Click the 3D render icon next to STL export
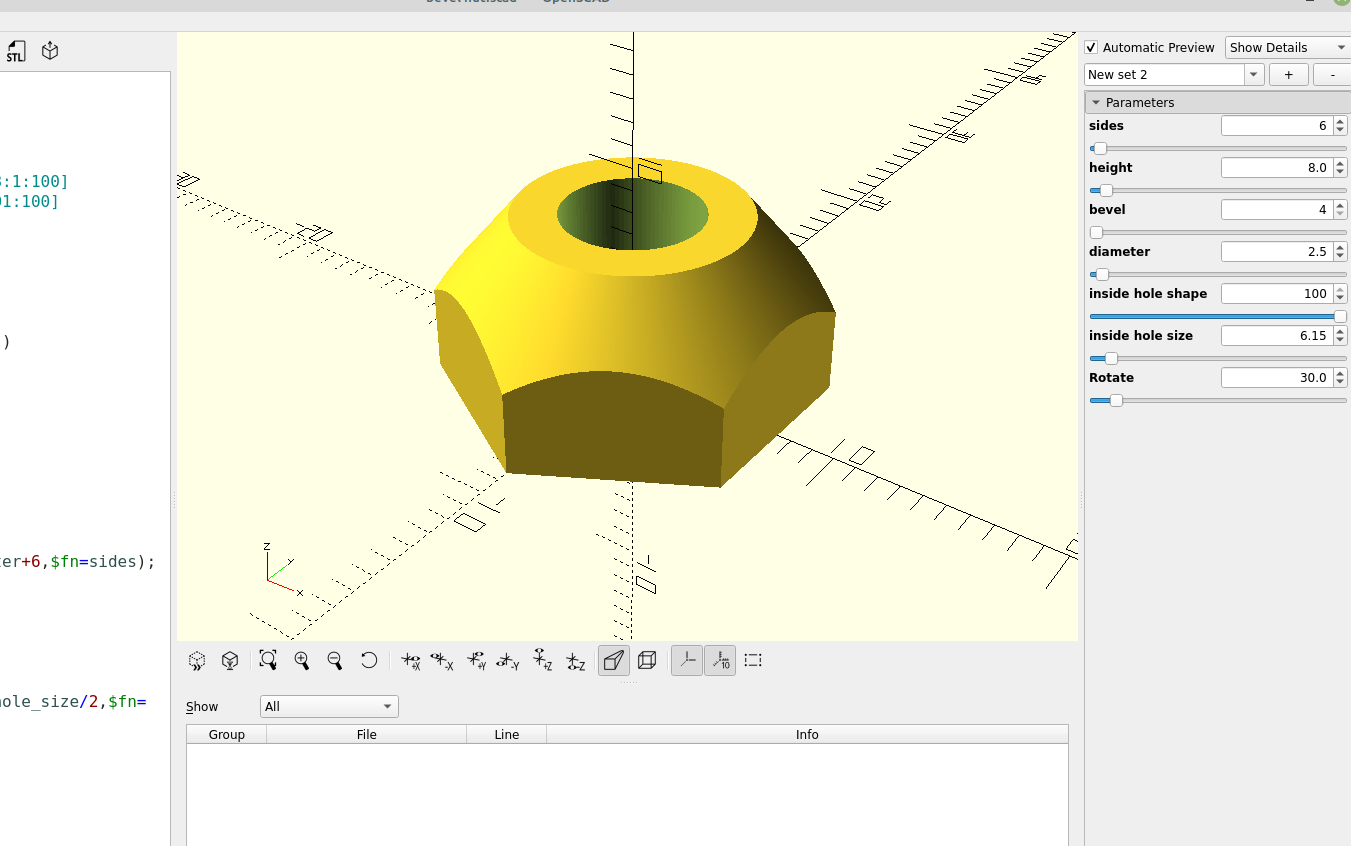 pyautogui.click(x=49, y=50)
